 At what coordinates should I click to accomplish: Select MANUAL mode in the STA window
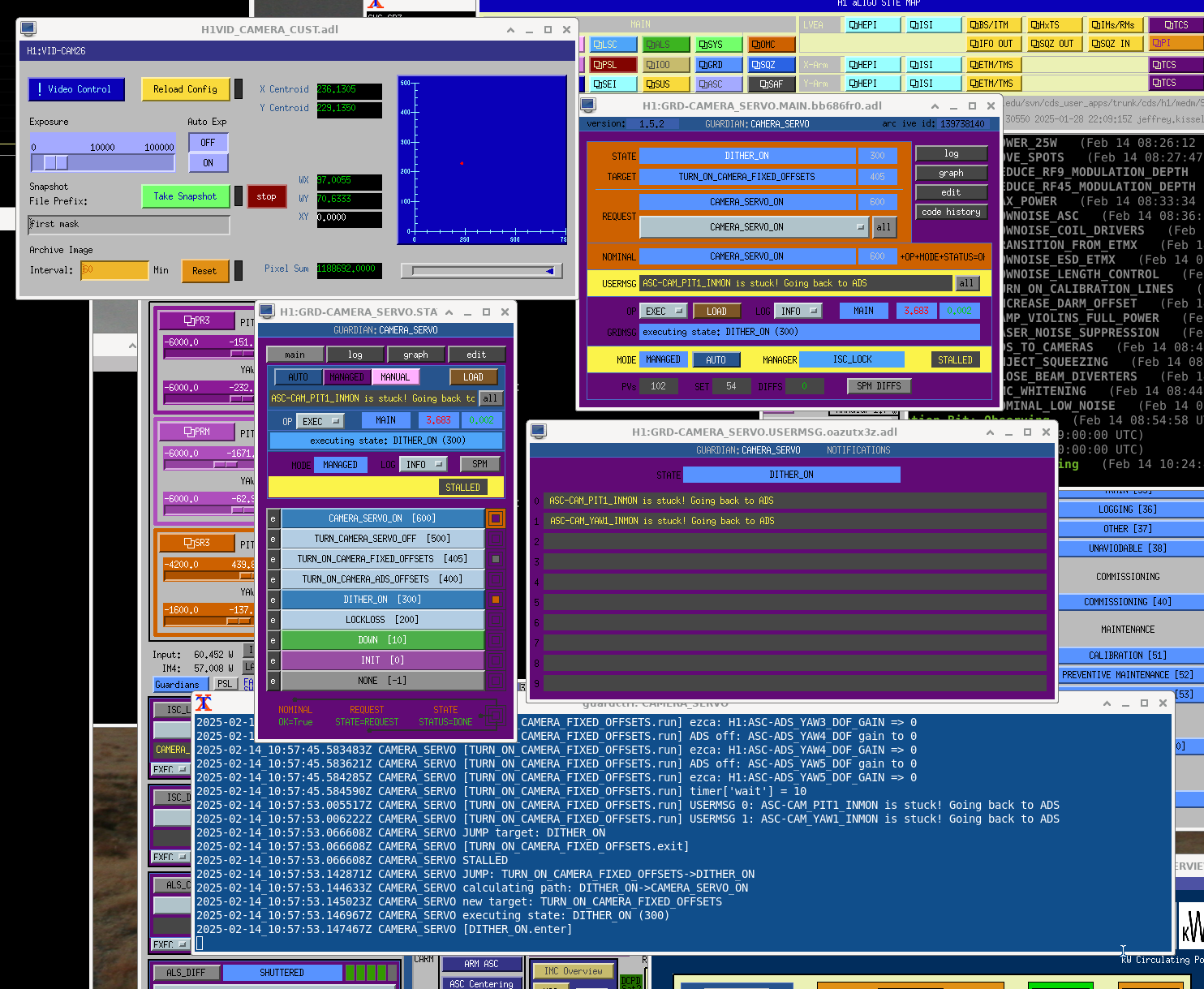pyautogui.click(x=395, y=377)
